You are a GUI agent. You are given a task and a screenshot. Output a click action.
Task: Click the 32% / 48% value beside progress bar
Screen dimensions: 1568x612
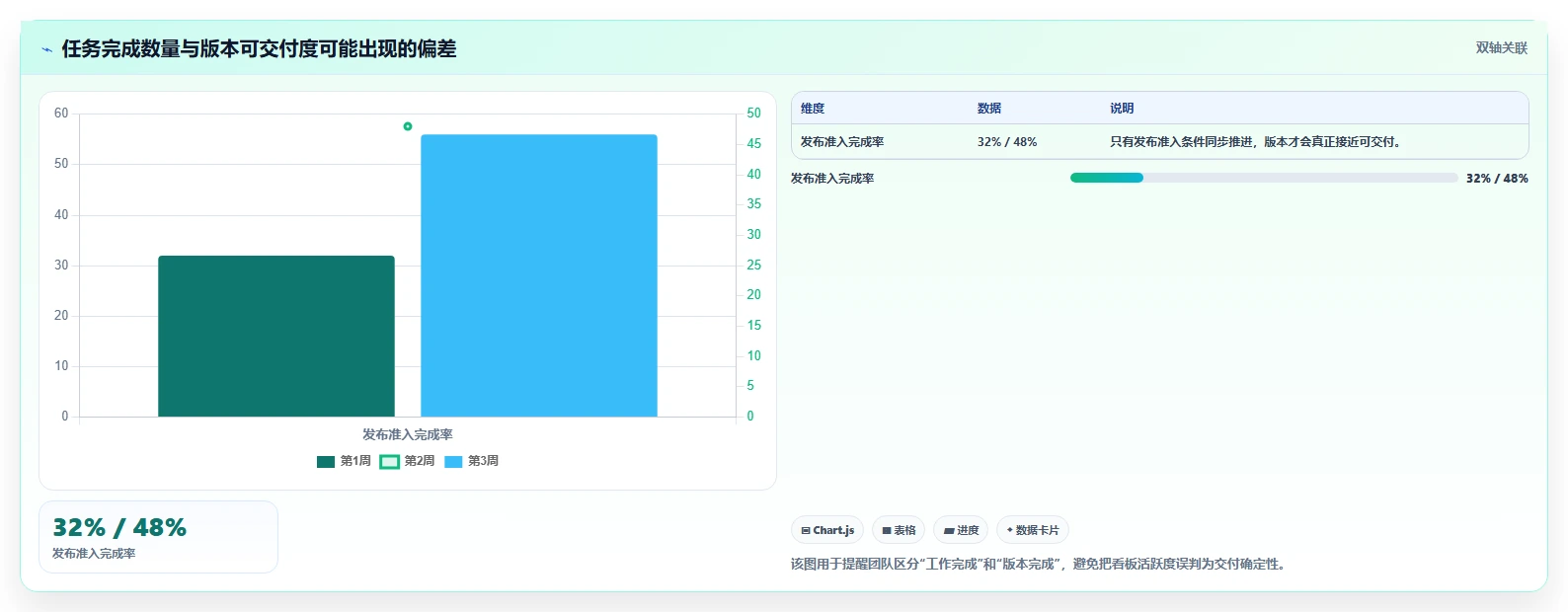click(x=1497, y=178)
